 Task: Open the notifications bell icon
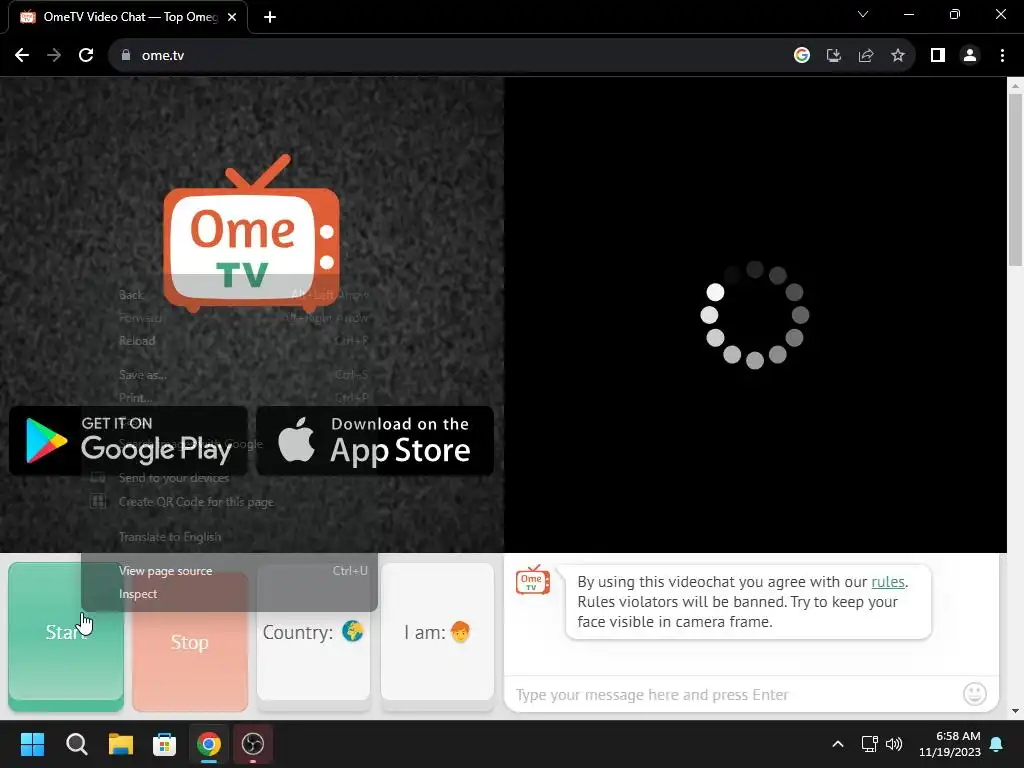997,744
